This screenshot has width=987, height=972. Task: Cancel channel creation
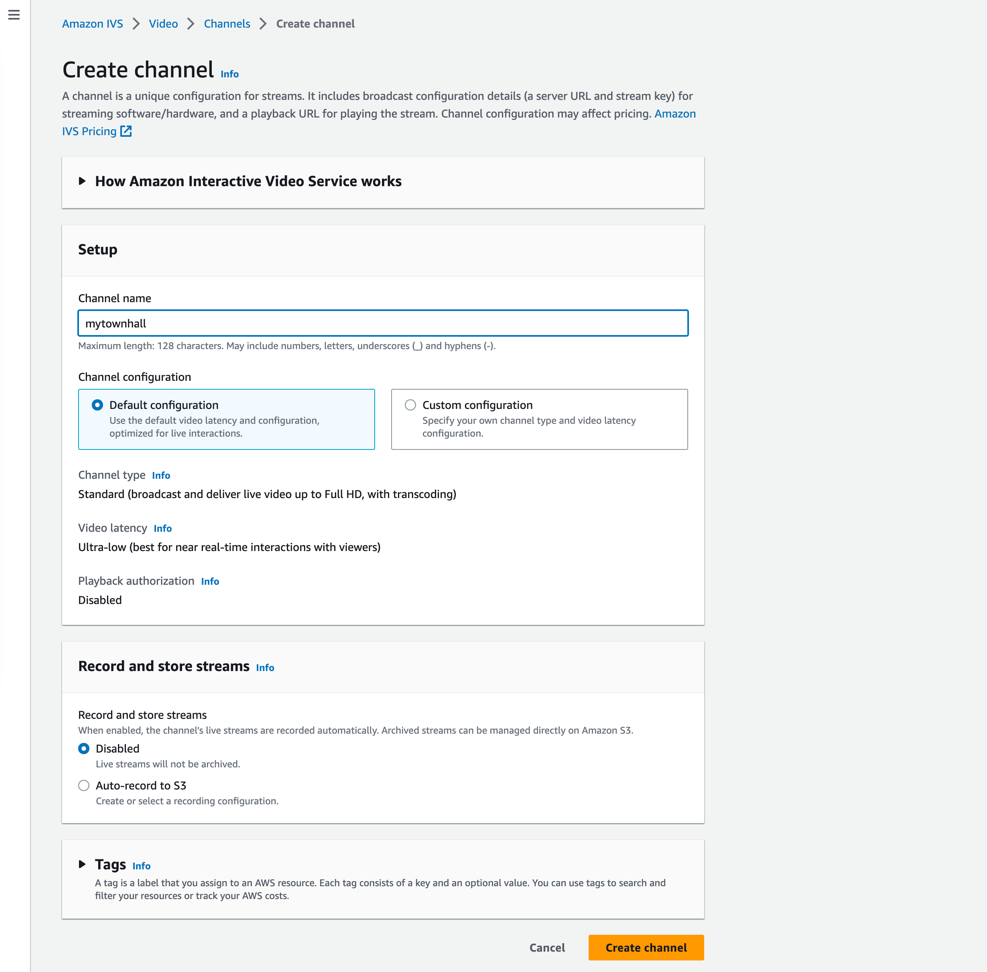coord(547,947)
